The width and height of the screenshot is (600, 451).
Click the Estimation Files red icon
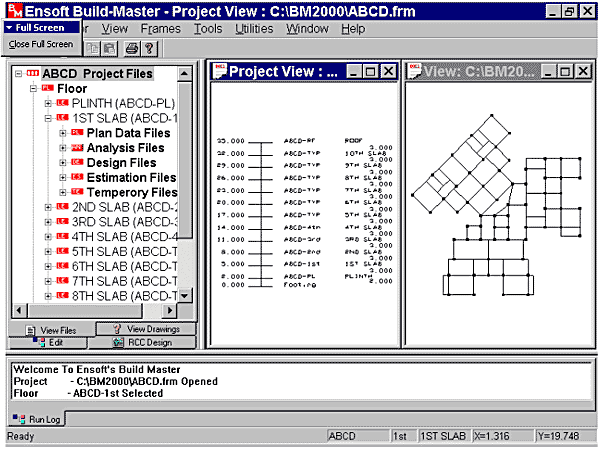(77, 178)
